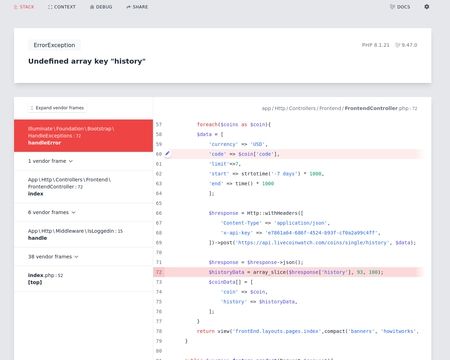Click the return view line 78
The width and height of the screenshot is (450, 360).
tap(308, 331)
